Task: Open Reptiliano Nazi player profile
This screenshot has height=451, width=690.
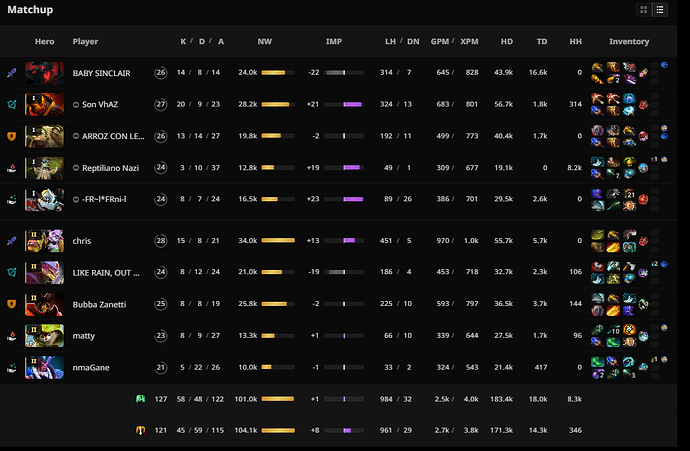Action: tap(110, 168)
